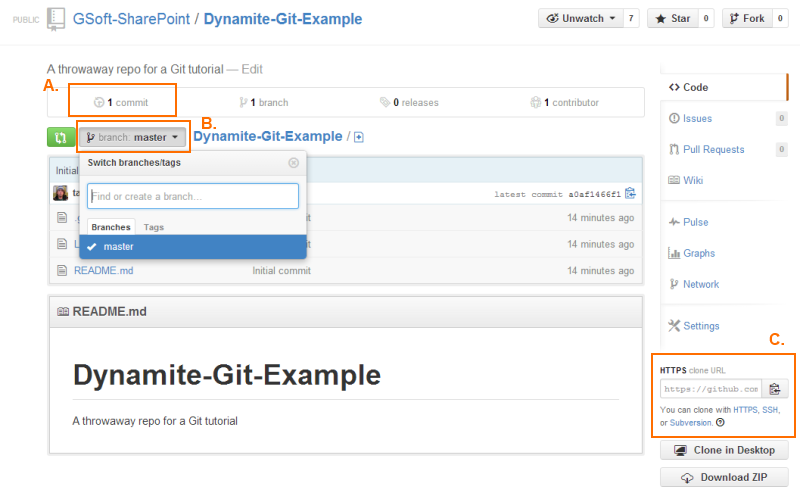The image size is (800, 496).
Task: Click the Issues exclamation icon
Action: click(x=674, y=118)
